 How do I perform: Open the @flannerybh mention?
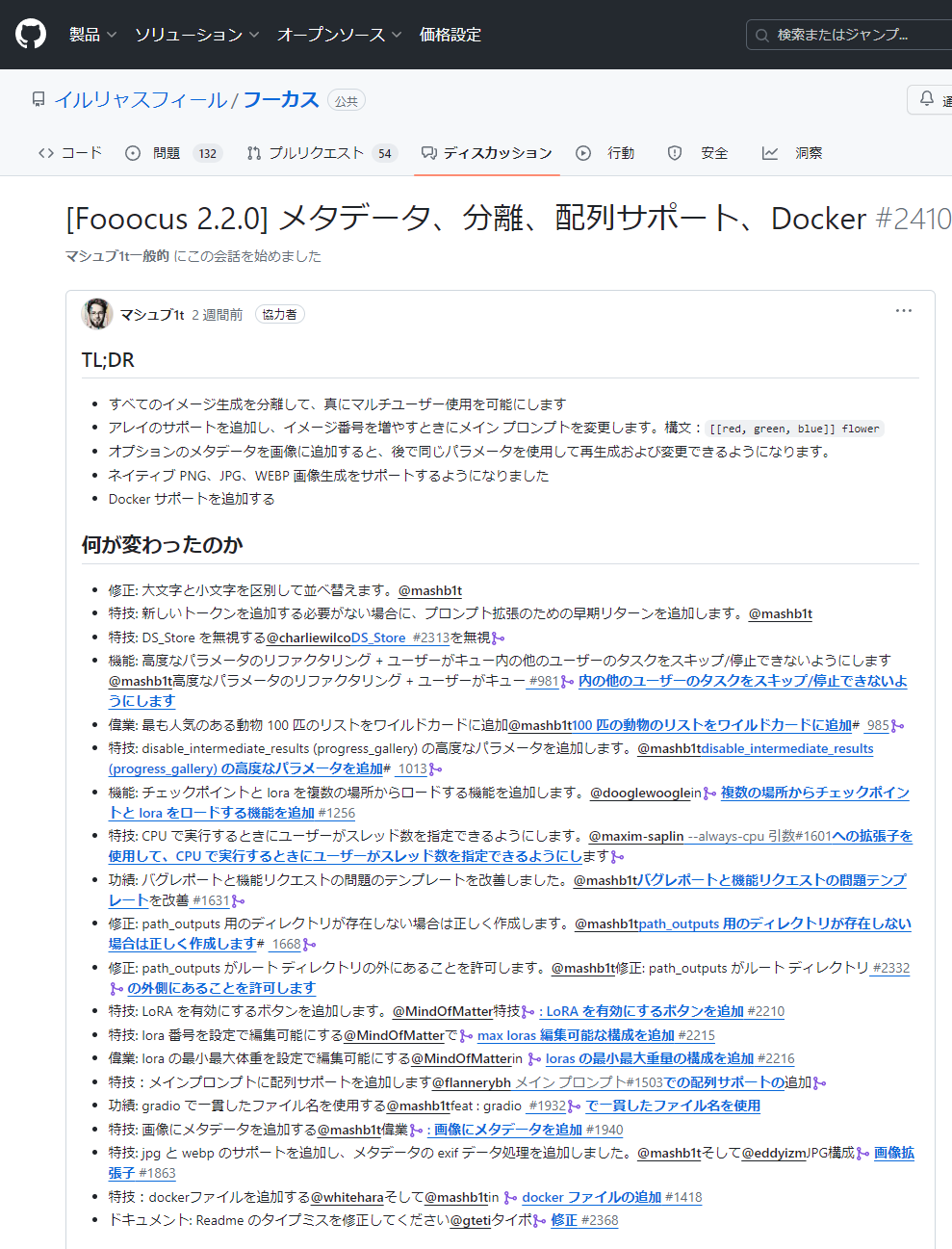pos(472,1082)
